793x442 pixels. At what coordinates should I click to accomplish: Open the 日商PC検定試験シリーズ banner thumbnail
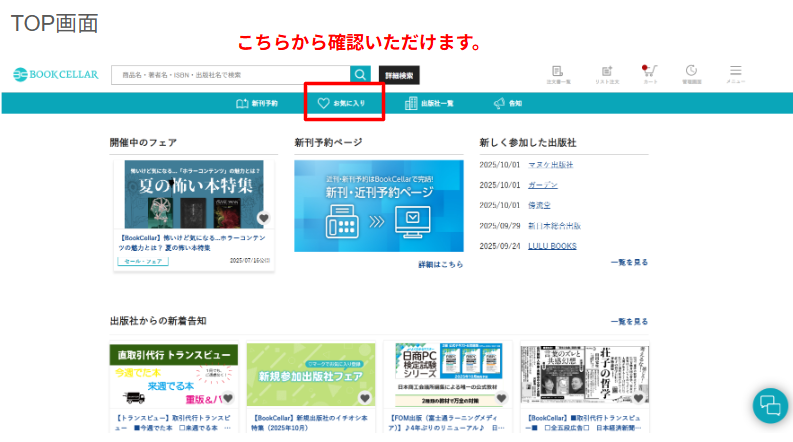tap(448, 375)
